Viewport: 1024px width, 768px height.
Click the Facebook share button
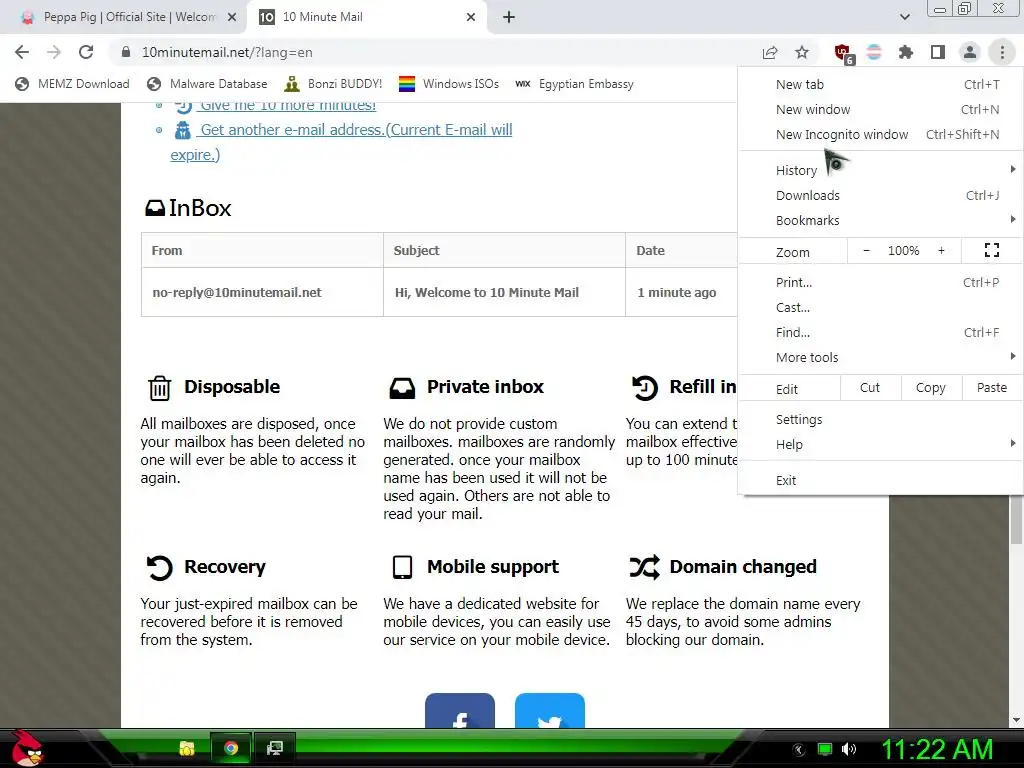pos(460,711)
